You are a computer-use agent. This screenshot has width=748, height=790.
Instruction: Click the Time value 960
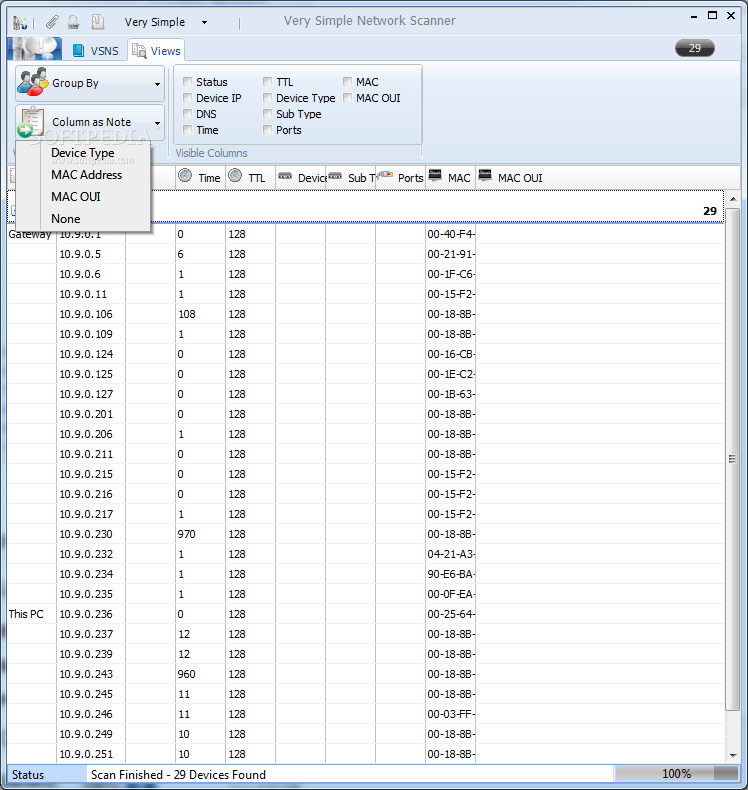186,674
